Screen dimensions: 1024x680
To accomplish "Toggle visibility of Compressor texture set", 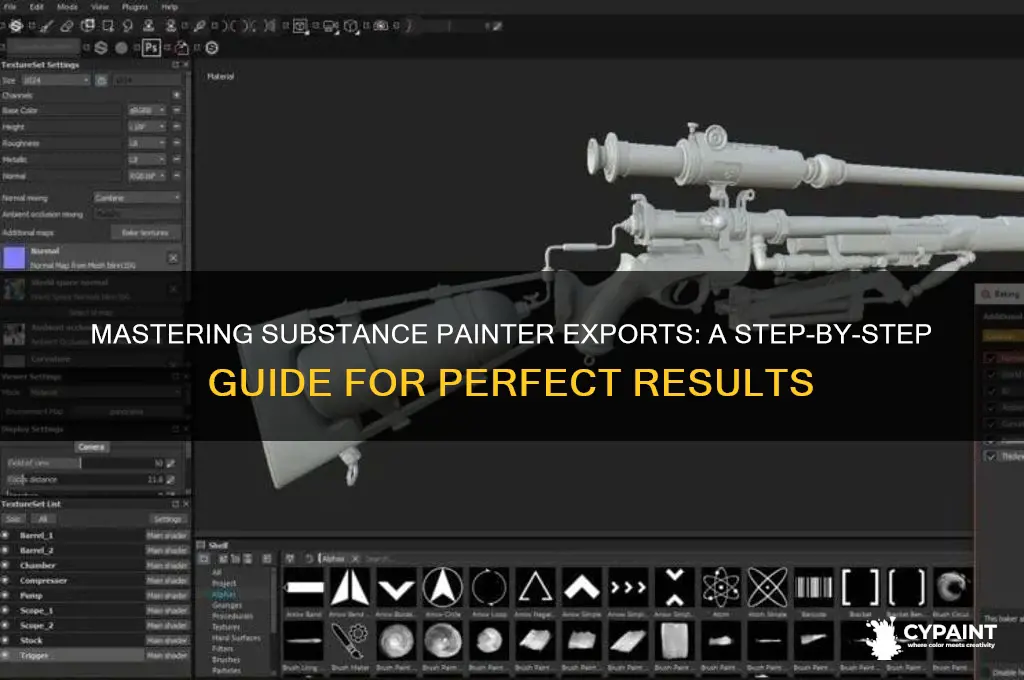I will pos(5,580).
